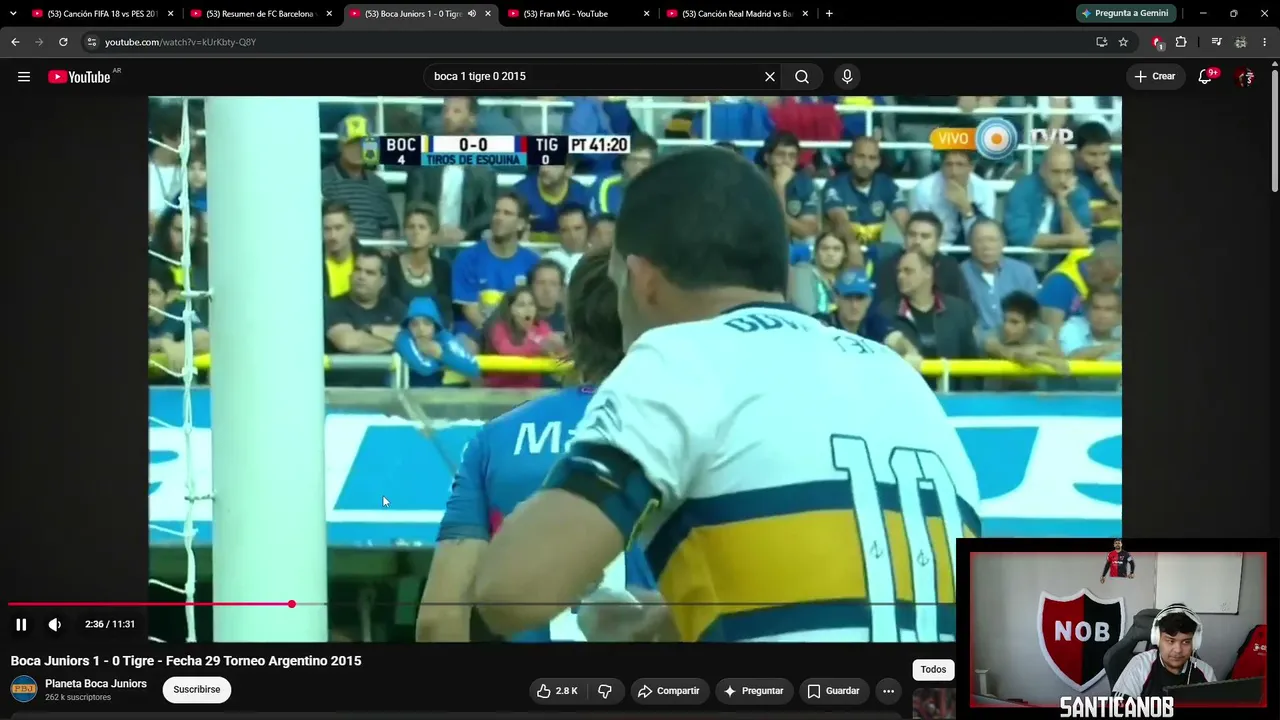This screenshot has height=720, width=1280.
Task: Click the Crear button
Action: (1155, 77)
